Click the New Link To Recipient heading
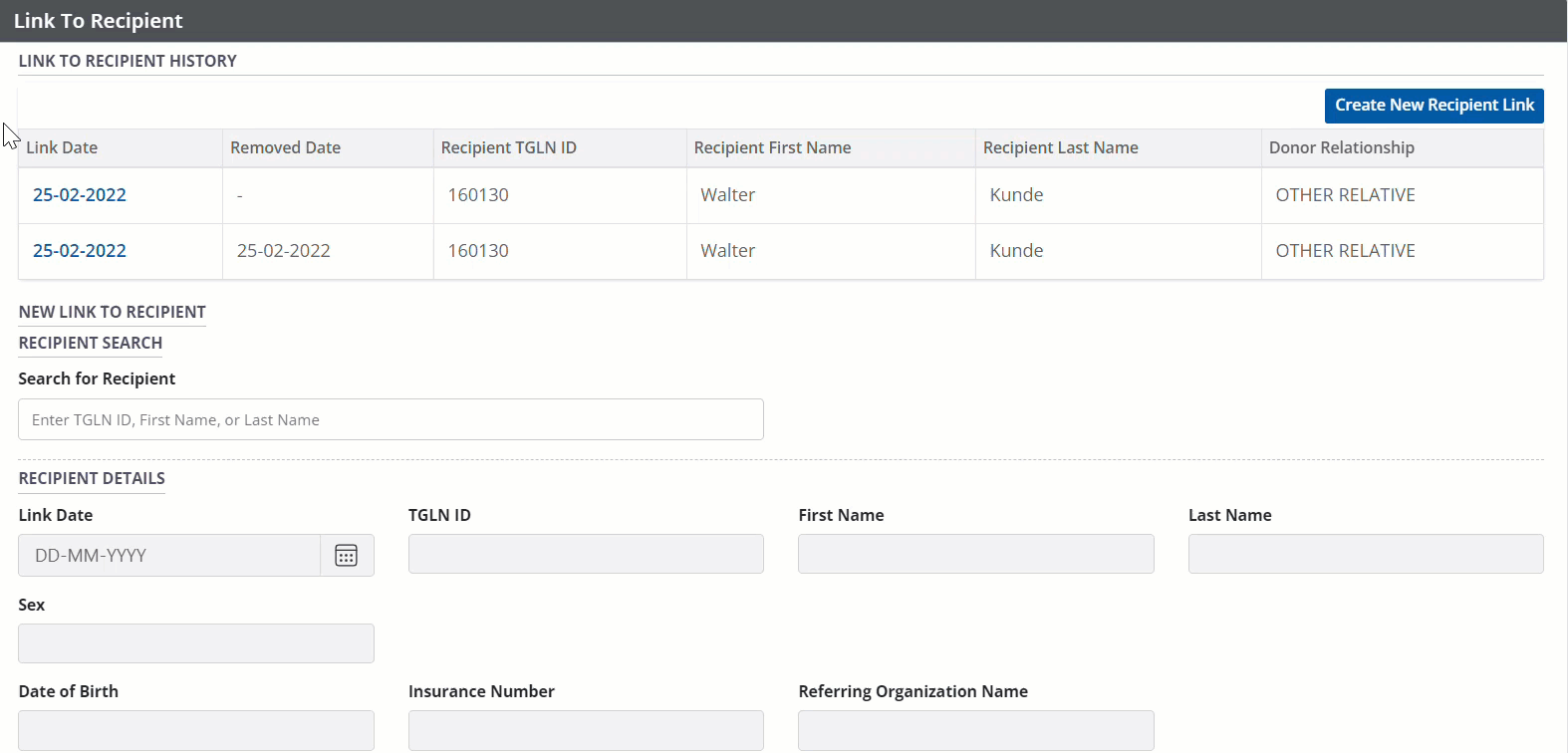The width and height of the screenshot is (1568, 753). (112, 312)
